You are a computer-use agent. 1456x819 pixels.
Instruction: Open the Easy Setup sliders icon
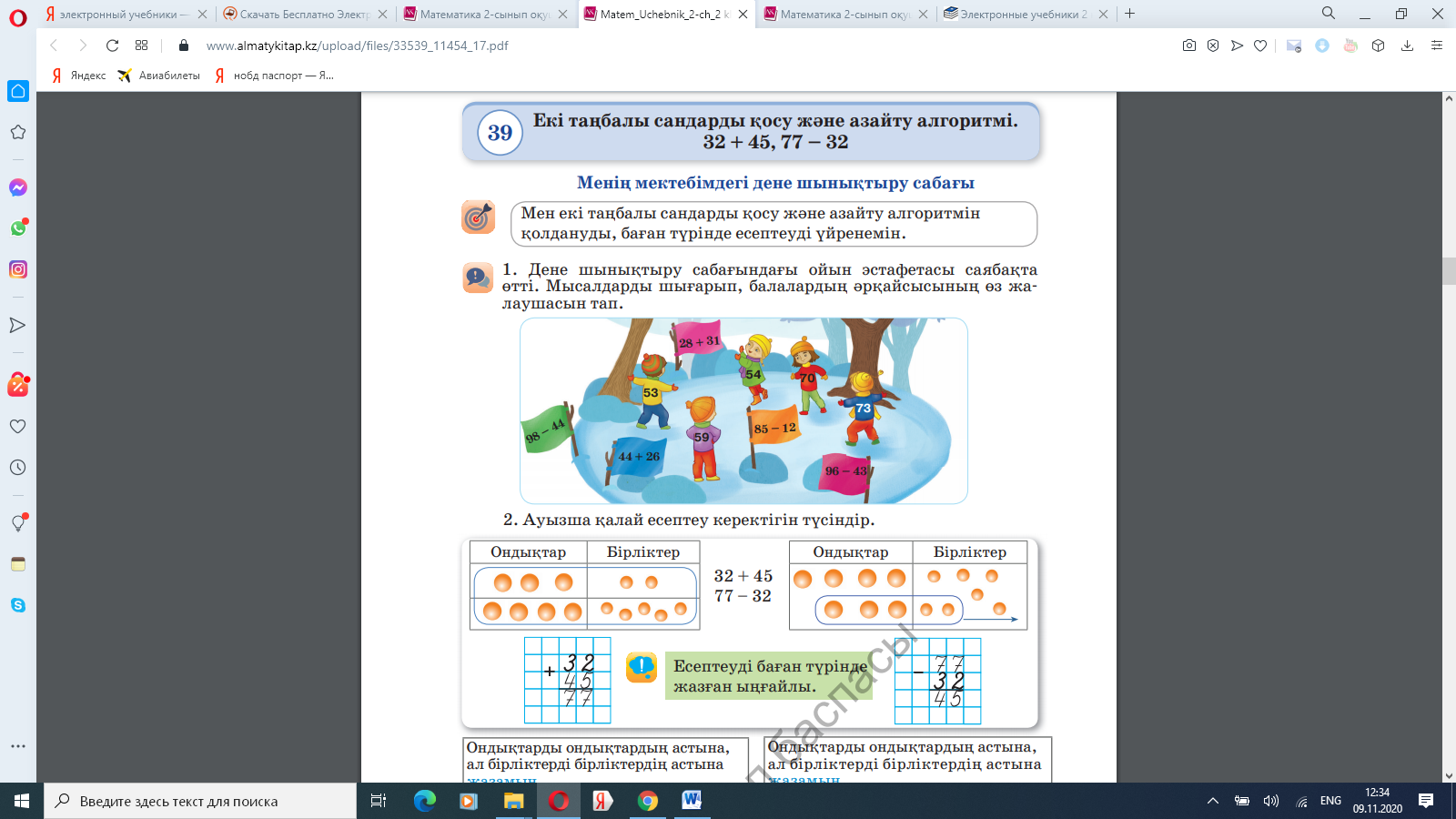(x=1437, y=45)
